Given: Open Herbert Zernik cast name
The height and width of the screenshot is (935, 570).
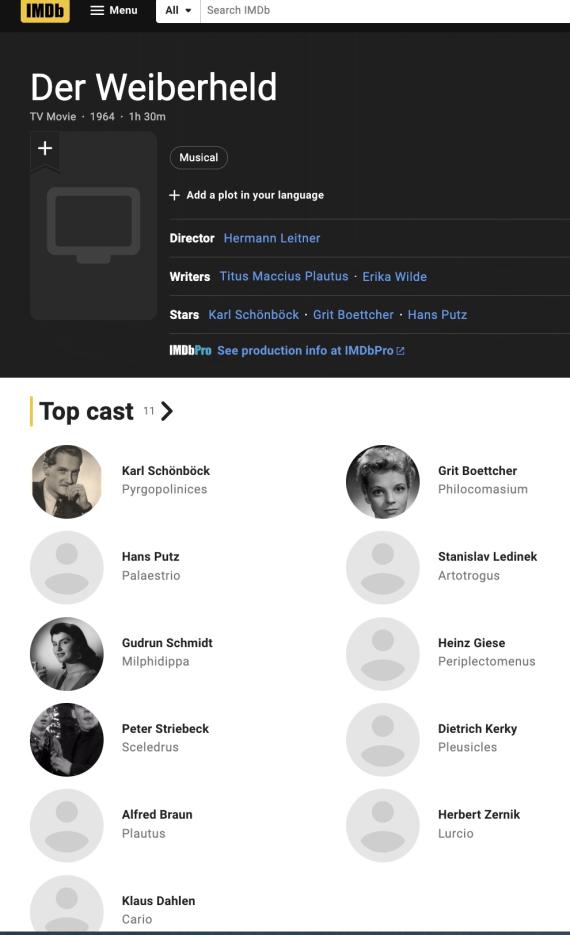Looking at the screenshot, I should 479,815.
